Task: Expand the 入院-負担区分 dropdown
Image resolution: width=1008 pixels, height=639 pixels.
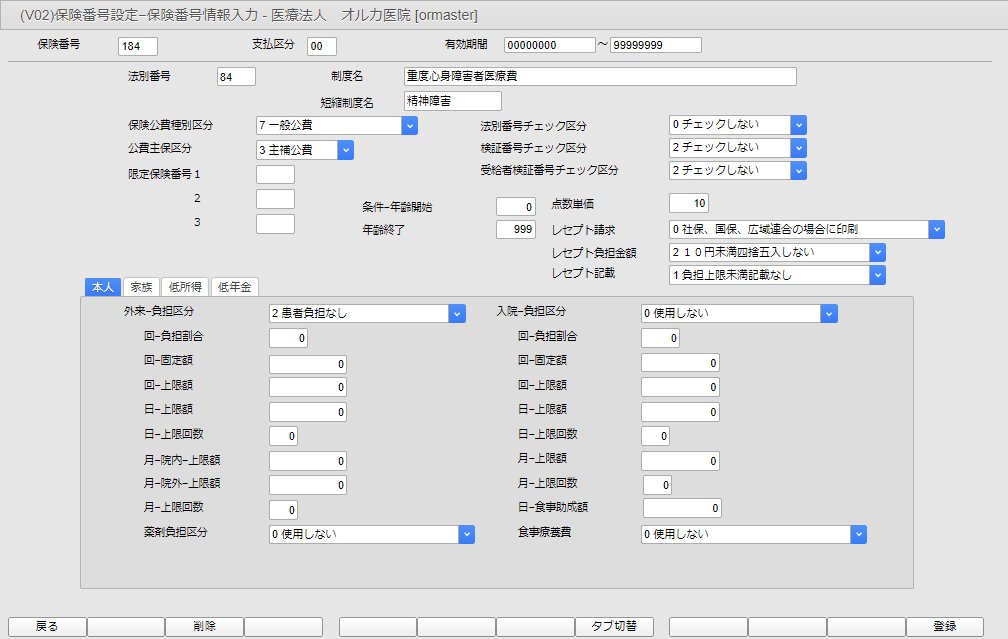Action: (x=828, y=313)
